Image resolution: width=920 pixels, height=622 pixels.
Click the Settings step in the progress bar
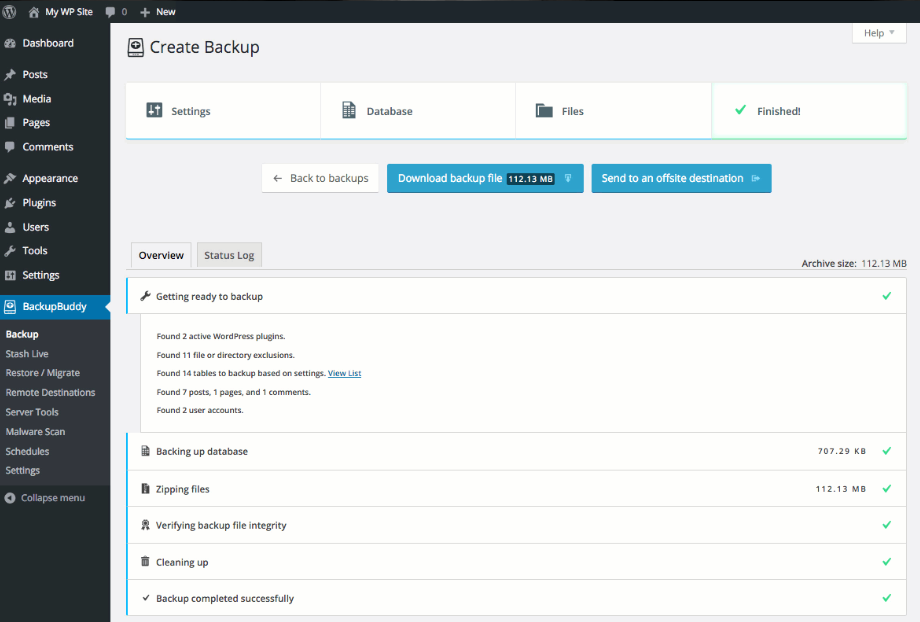tap(223, 111)
